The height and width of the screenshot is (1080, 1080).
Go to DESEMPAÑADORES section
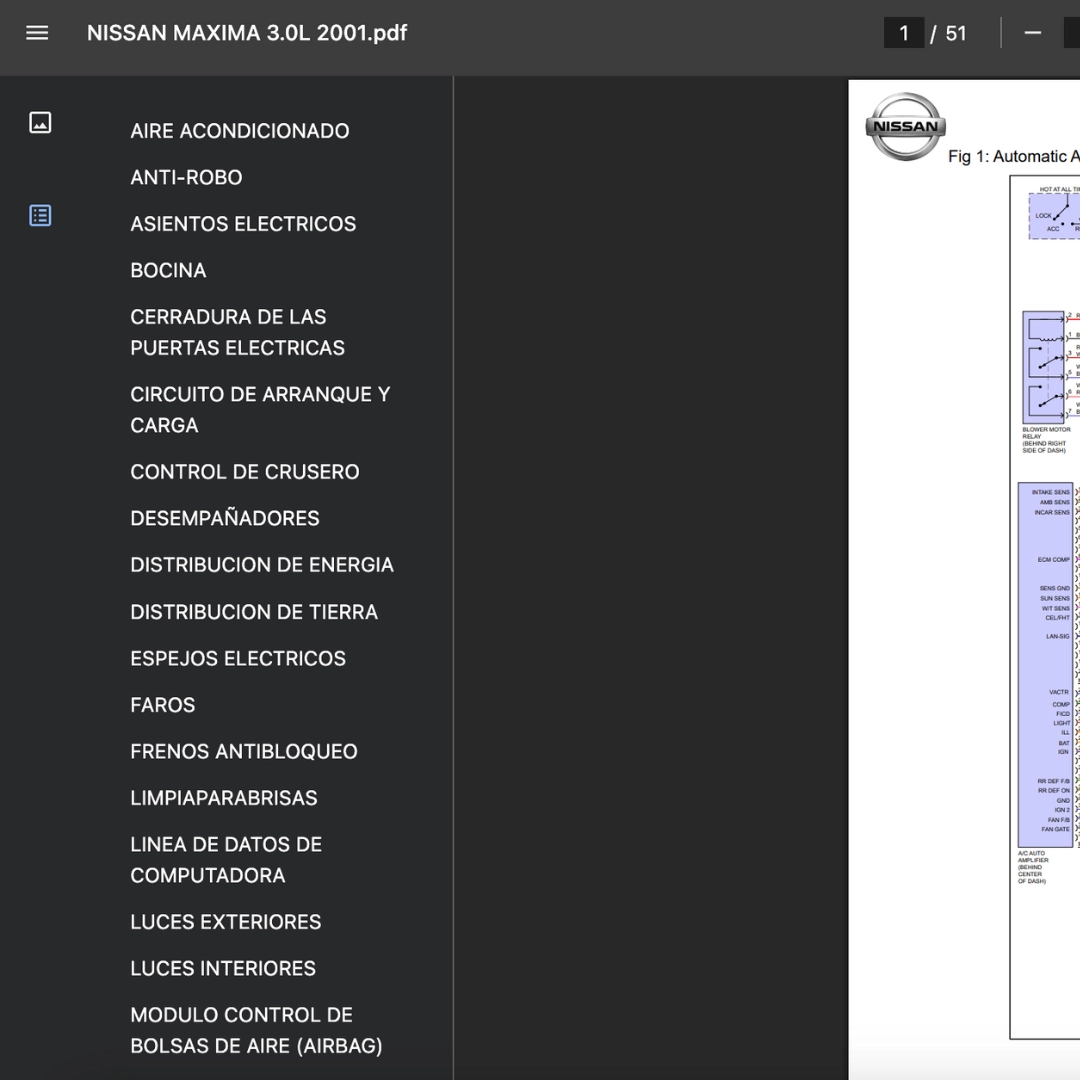(225, 519)
